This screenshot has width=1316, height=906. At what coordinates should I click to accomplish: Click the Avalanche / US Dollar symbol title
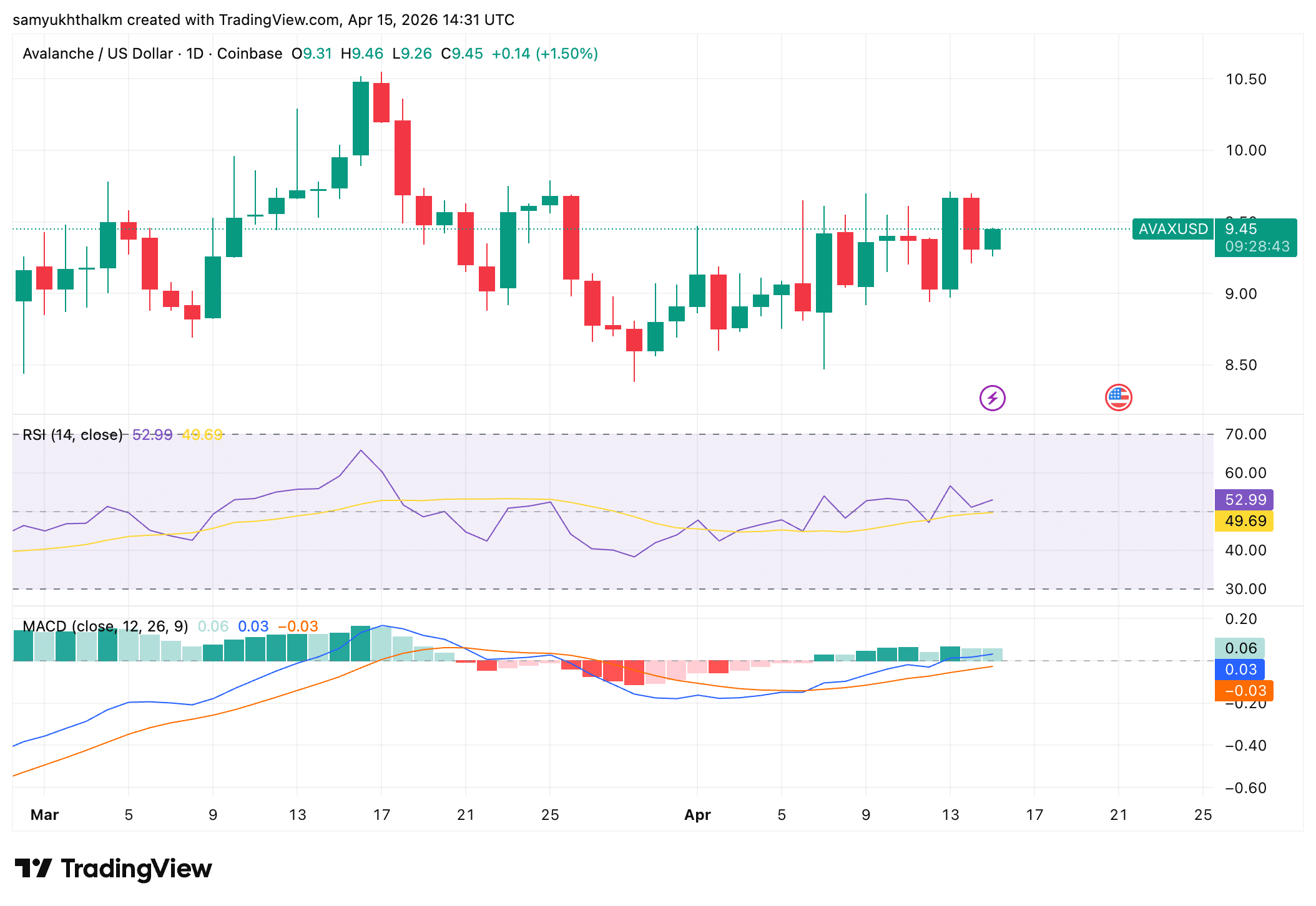(97, 54)
